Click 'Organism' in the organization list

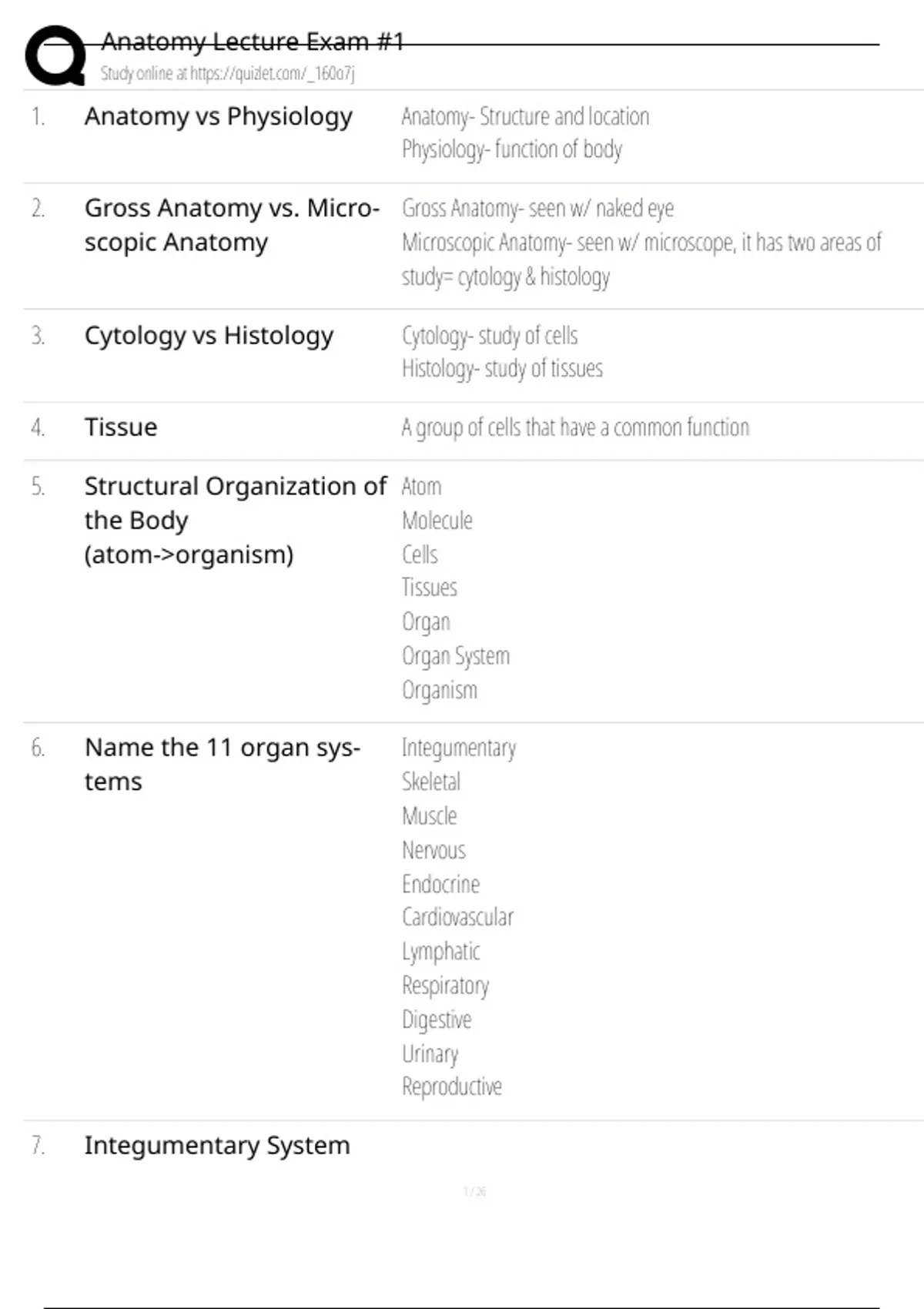440,690
